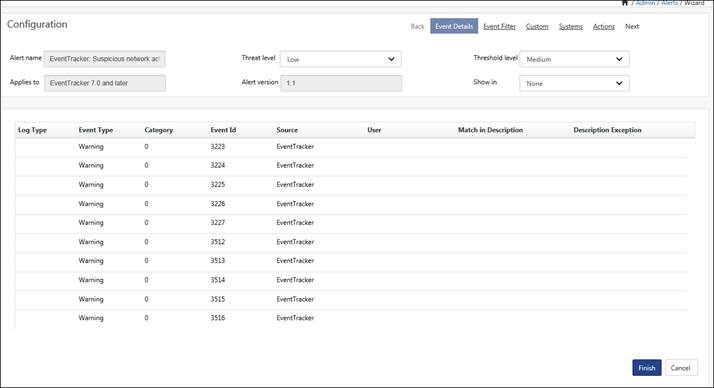Open the Systems tab
714x388 pixels.
[x=571, y=26]
